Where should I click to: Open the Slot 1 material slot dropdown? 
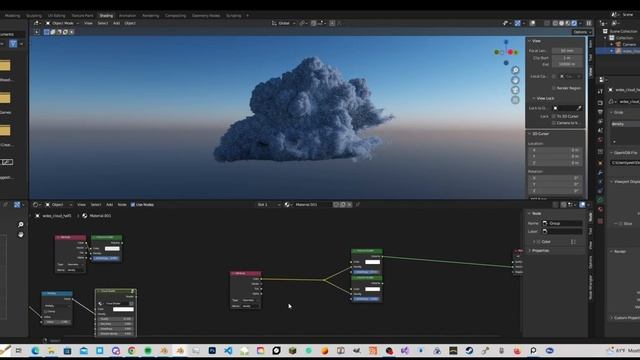[x=268, y=204]
